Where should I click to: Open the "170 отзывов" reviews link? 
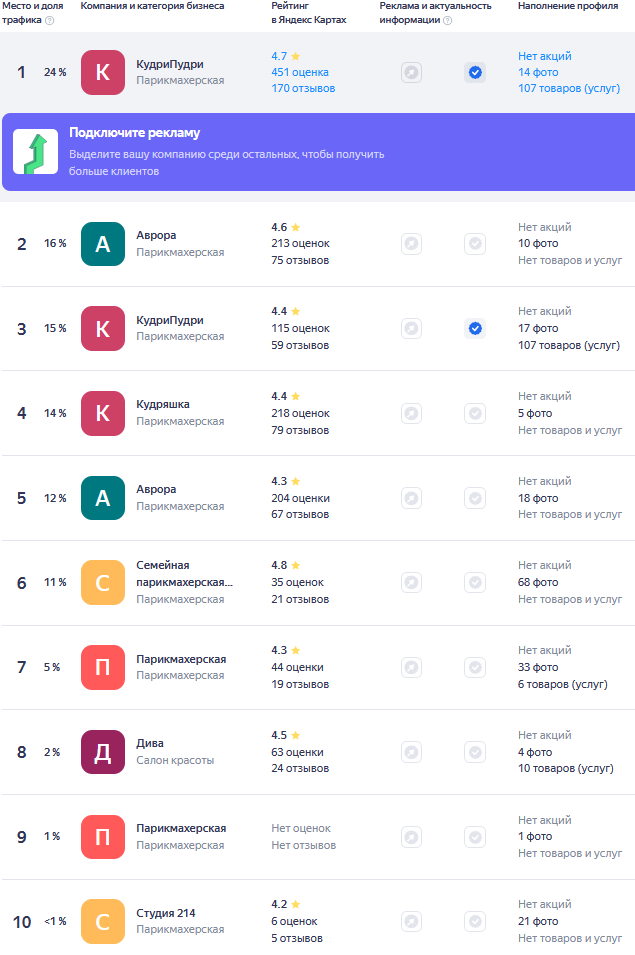(303, 89)
